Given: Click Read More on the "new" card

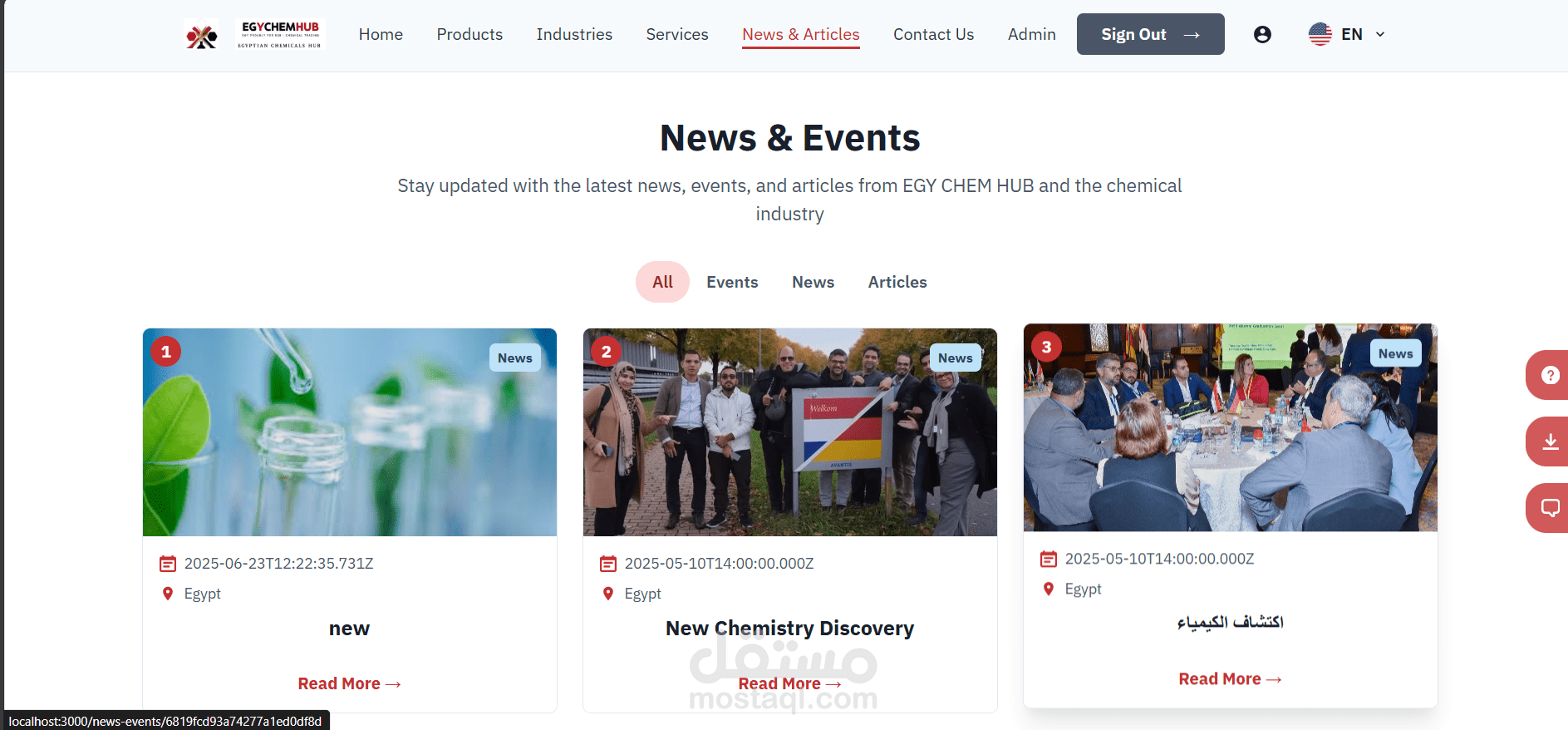Looking at the screenshot, I should tap(349, 683).
